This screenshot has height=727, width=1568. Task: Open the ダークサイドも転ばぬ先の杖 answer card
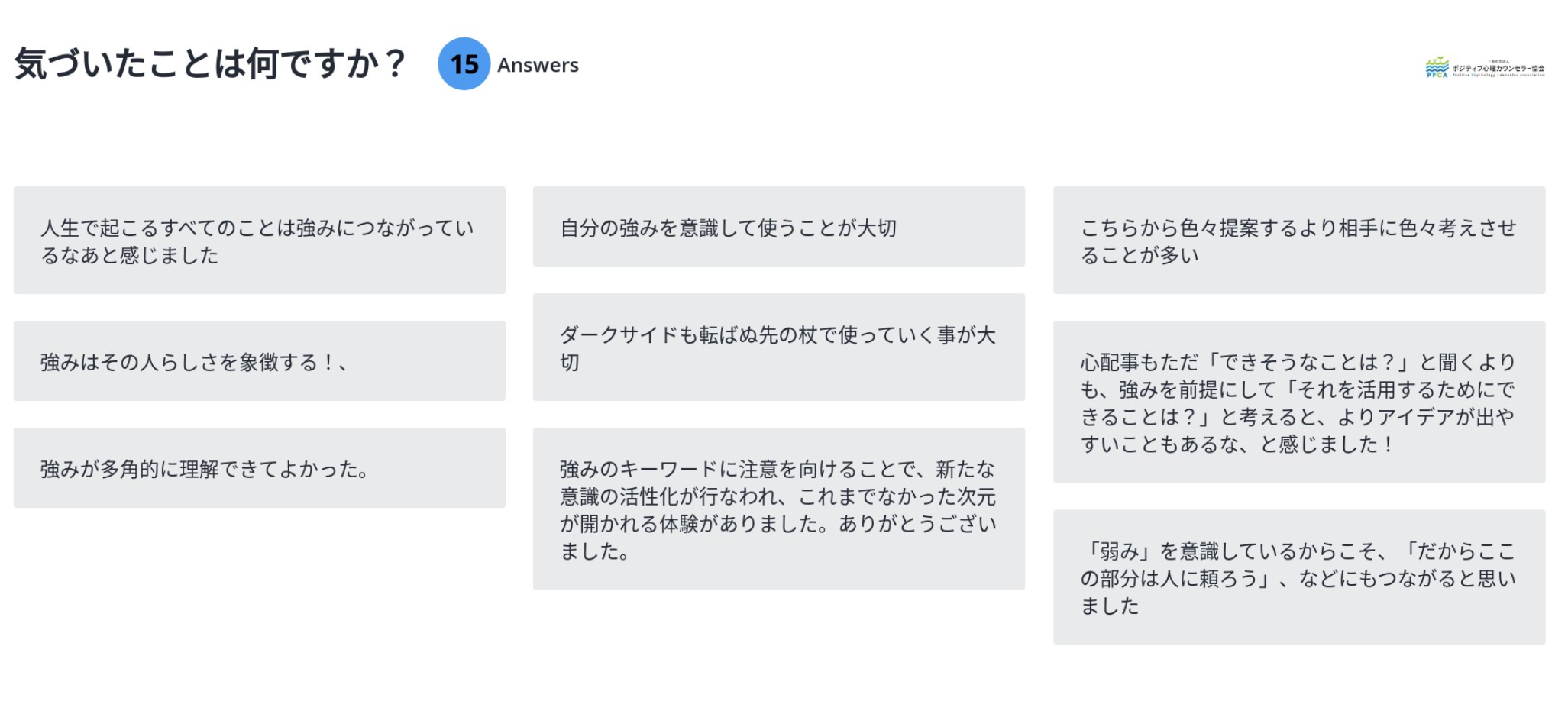tap(778, 347)
